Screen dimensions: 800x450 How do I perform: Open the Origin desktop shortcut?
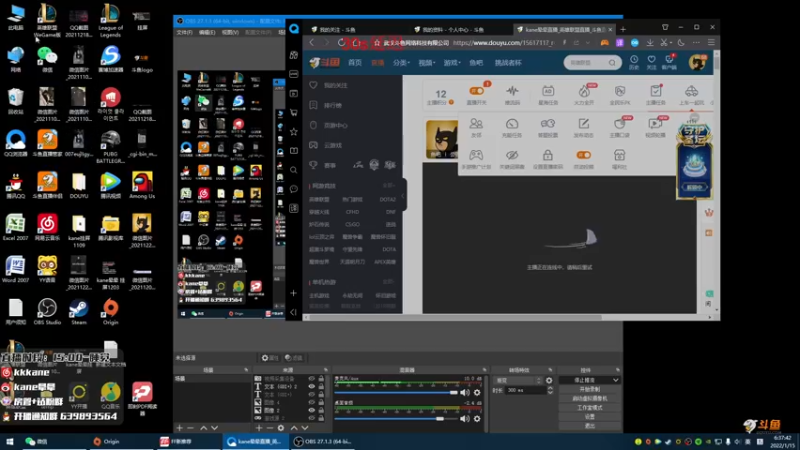pyautogui.click(x=110, y=312)
